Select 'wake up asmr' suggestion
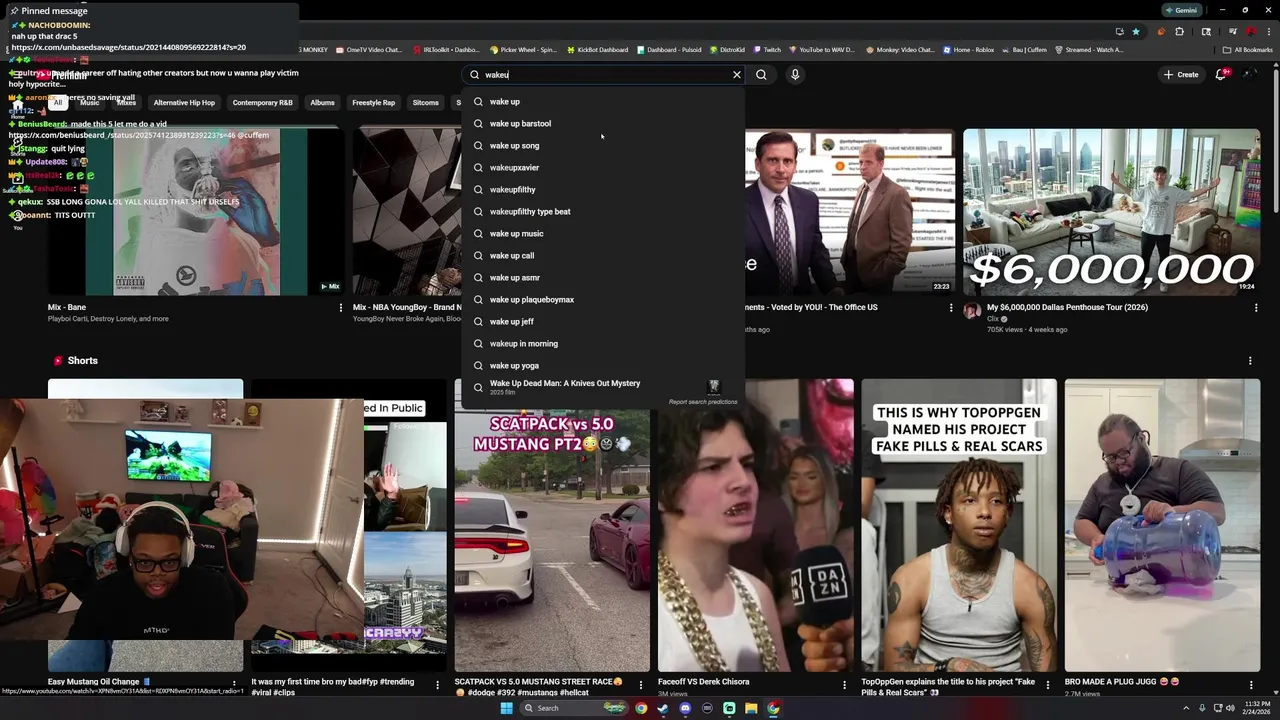 [603, 277]
